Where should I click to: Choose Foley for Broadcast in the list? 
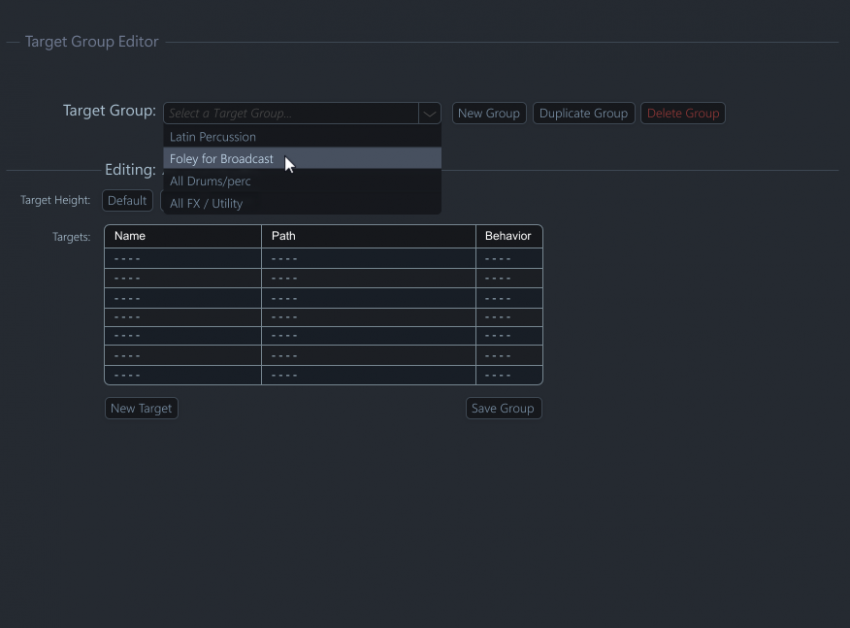pos(221,158)
